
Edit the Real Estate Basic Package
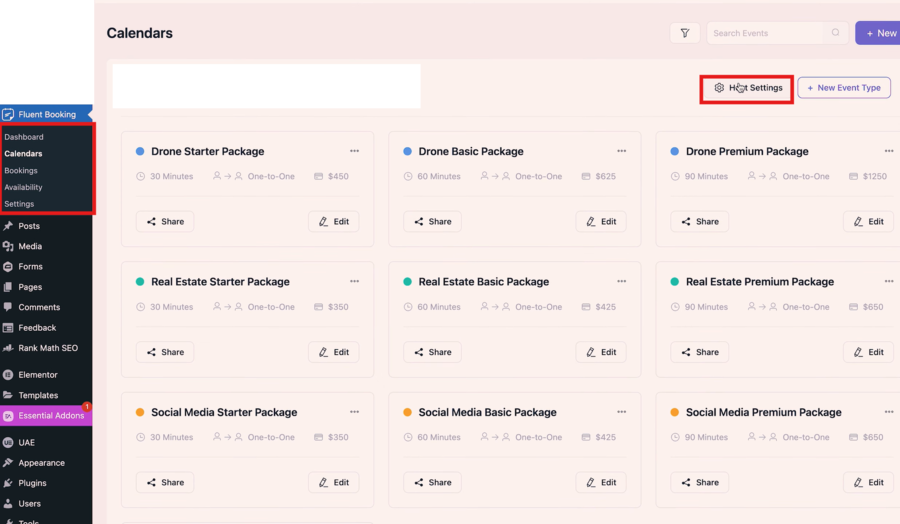pyautogui.click(x=601, y=352)
